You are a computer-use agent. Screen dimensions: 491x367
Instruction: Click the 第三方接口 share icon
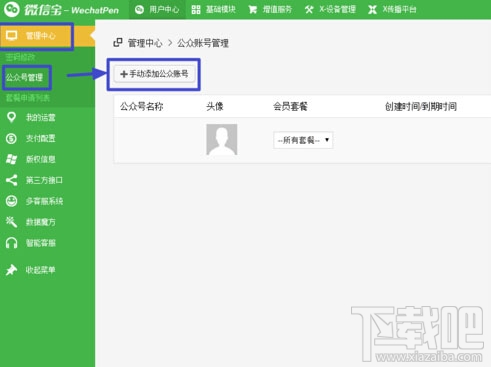tap(11, 180)
